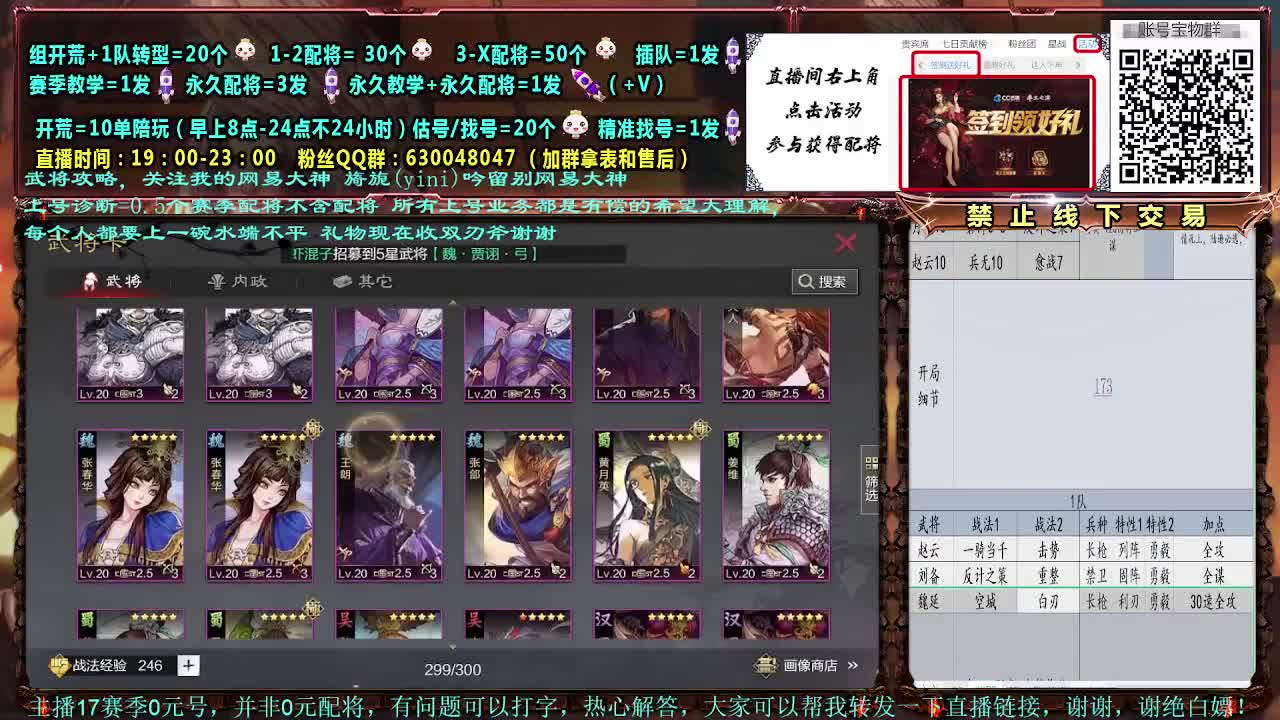Switch to the 其它 tab
The height and width of the screenshot is (720, 1280).
point(362,281)
